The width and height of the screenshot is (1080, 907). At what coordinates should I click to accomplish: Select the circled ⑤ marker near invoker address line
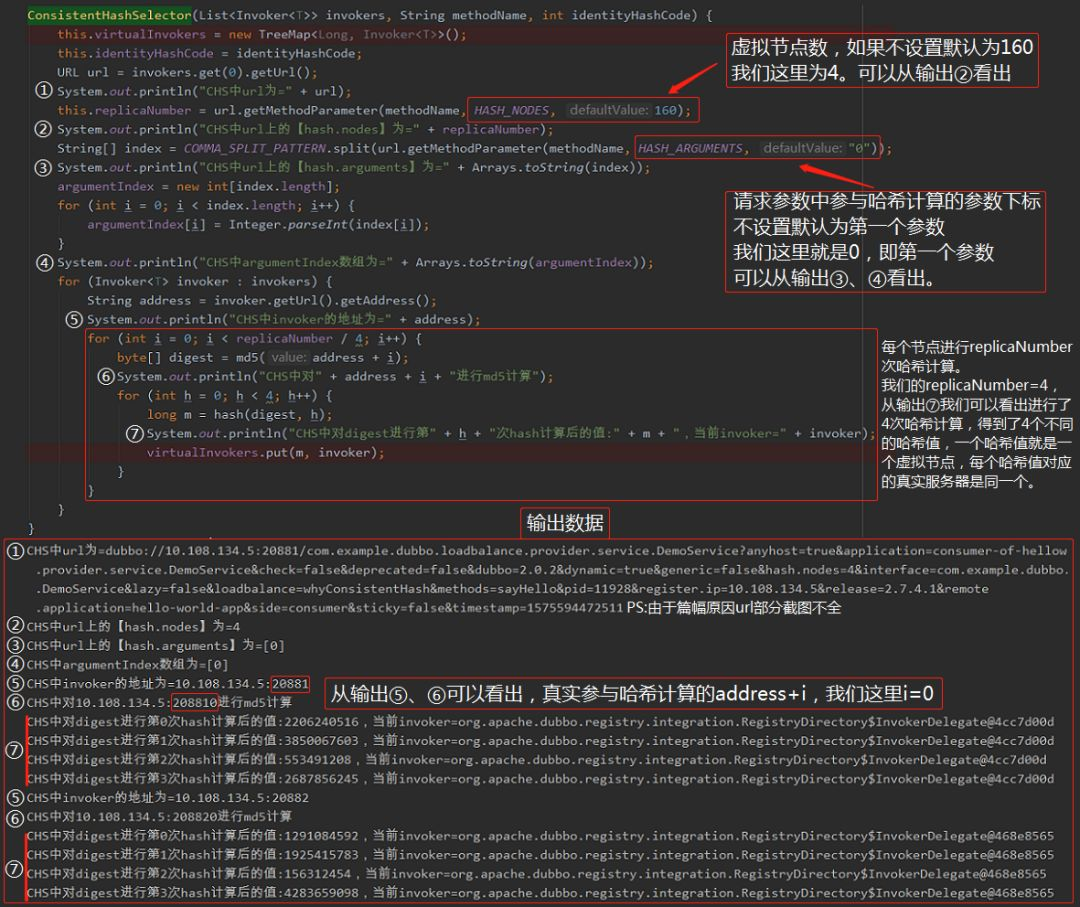(75, 319)
